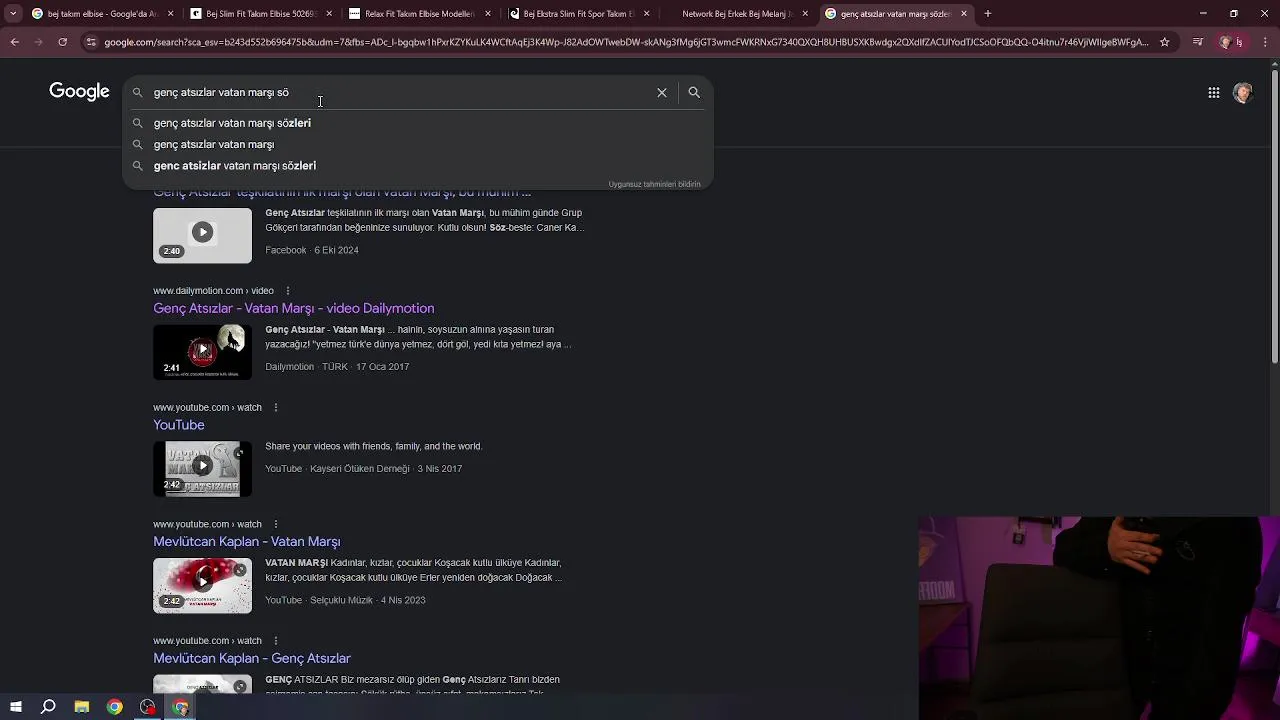This screenshot has width=1280, height=720.
Task: Select suggestion 'genç atsızlar vatan marşı sözleri'
Action: (417, 123)
